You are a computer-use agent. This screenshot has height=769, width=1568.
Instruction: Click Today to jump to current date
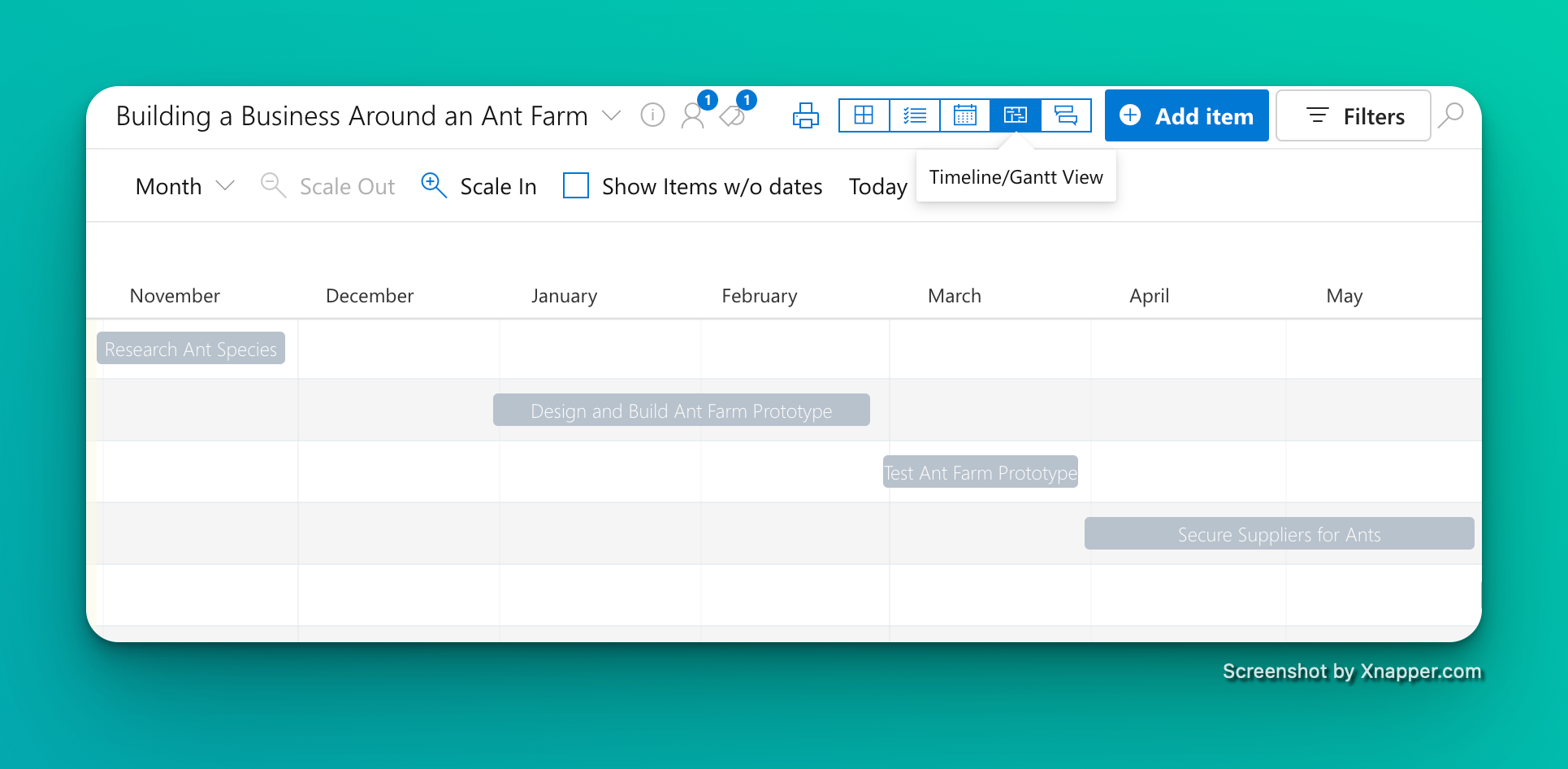pos(877,185)
